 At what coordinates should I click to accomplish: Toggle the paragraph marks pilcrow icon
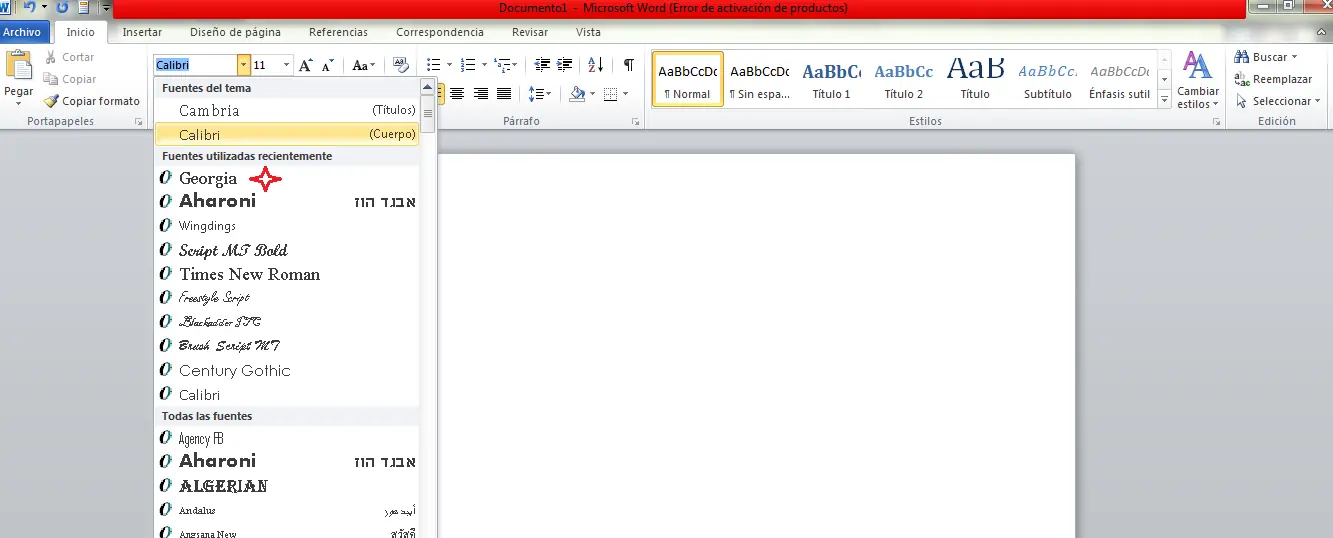(628, 65)
